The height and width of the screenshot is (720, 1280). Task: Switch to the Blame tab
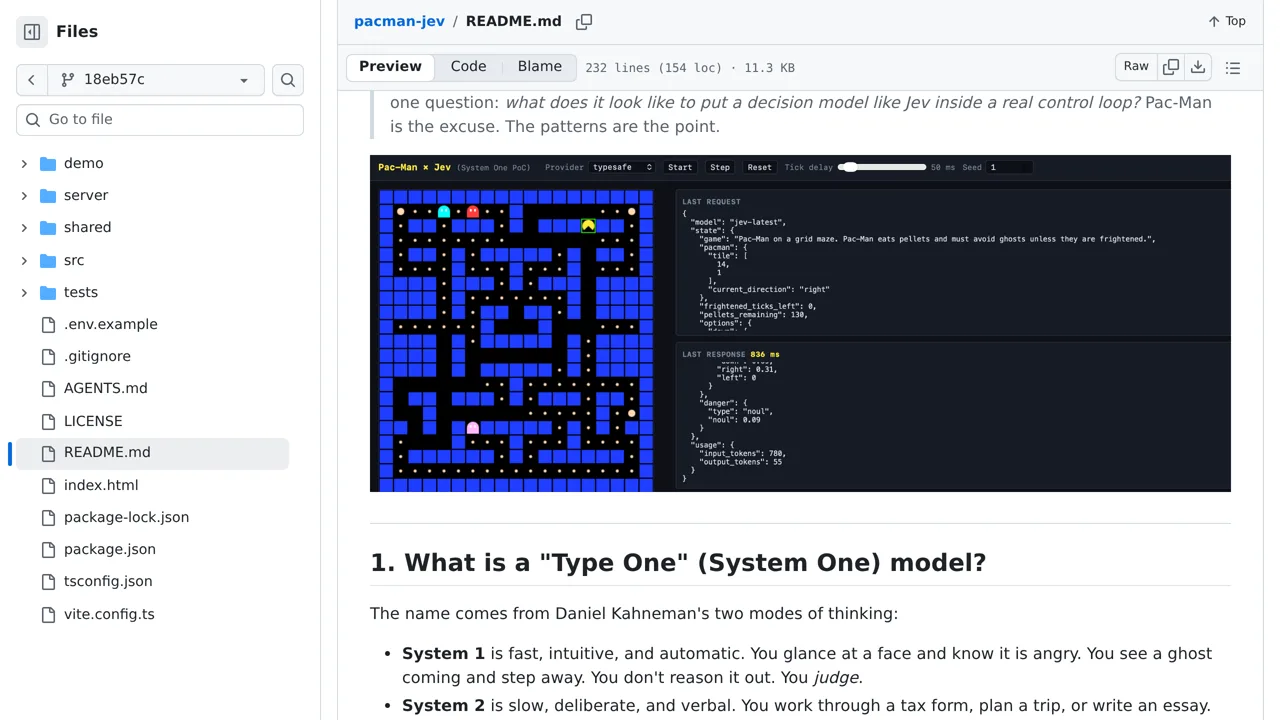[x=540, y=67]
